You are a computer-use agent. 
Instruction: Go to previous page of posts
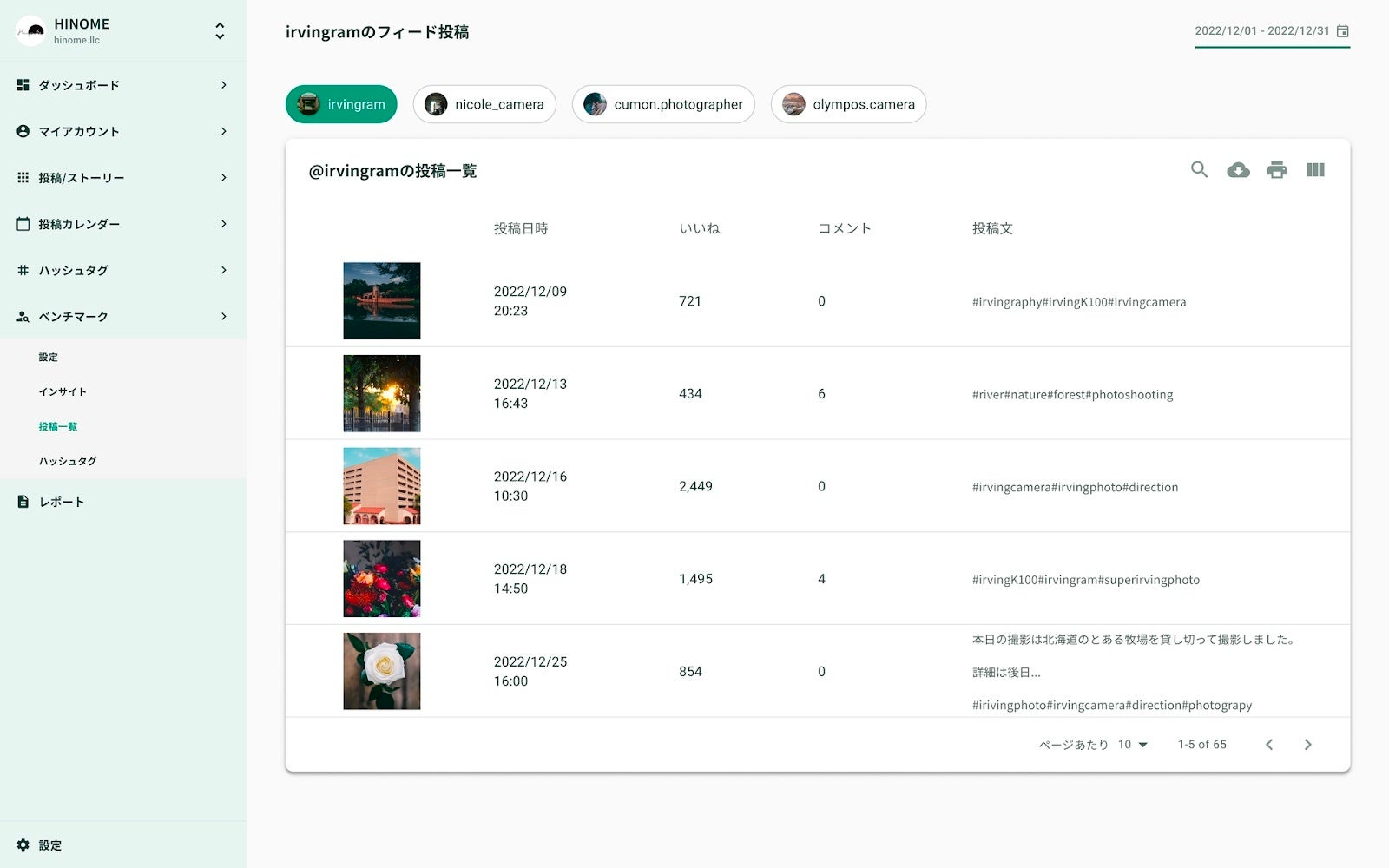1269,745
